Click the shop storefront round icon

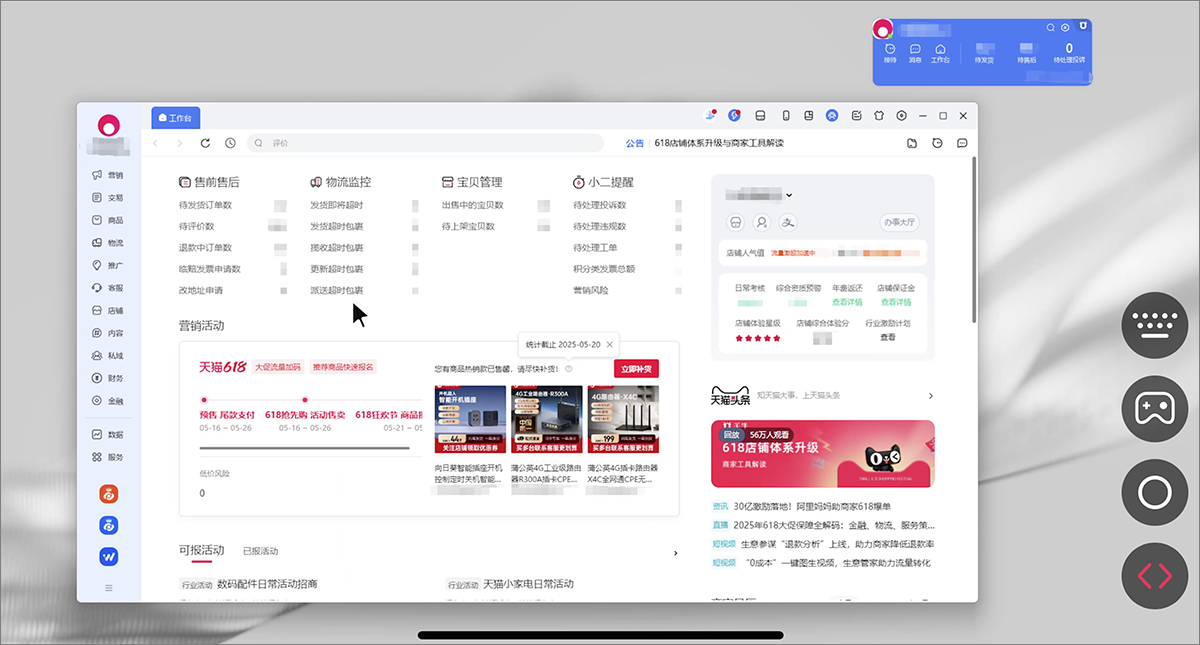[x=736, y=222]
